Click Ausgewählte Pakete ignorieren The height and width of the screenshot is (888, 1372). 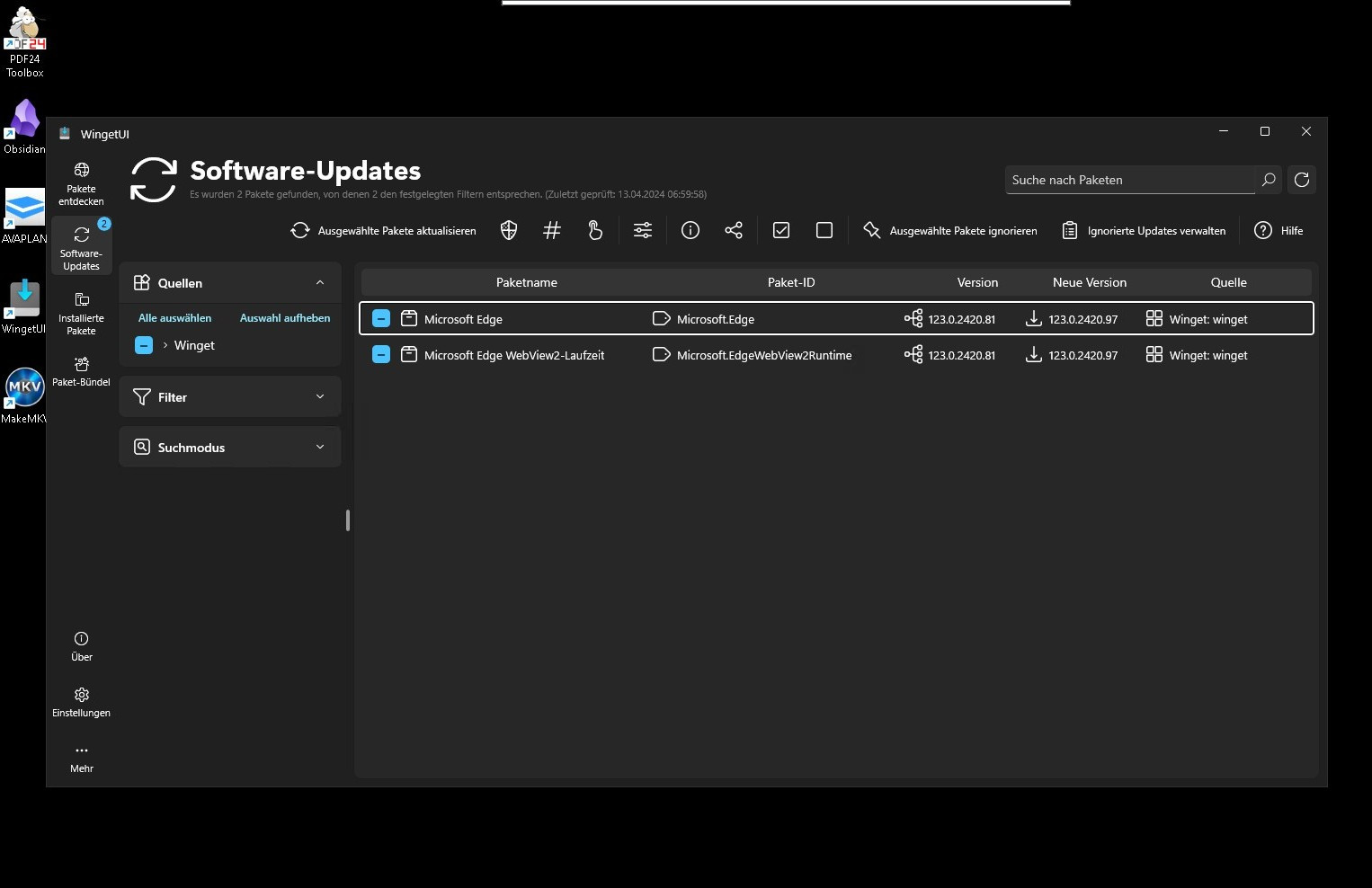pos(949,231)
